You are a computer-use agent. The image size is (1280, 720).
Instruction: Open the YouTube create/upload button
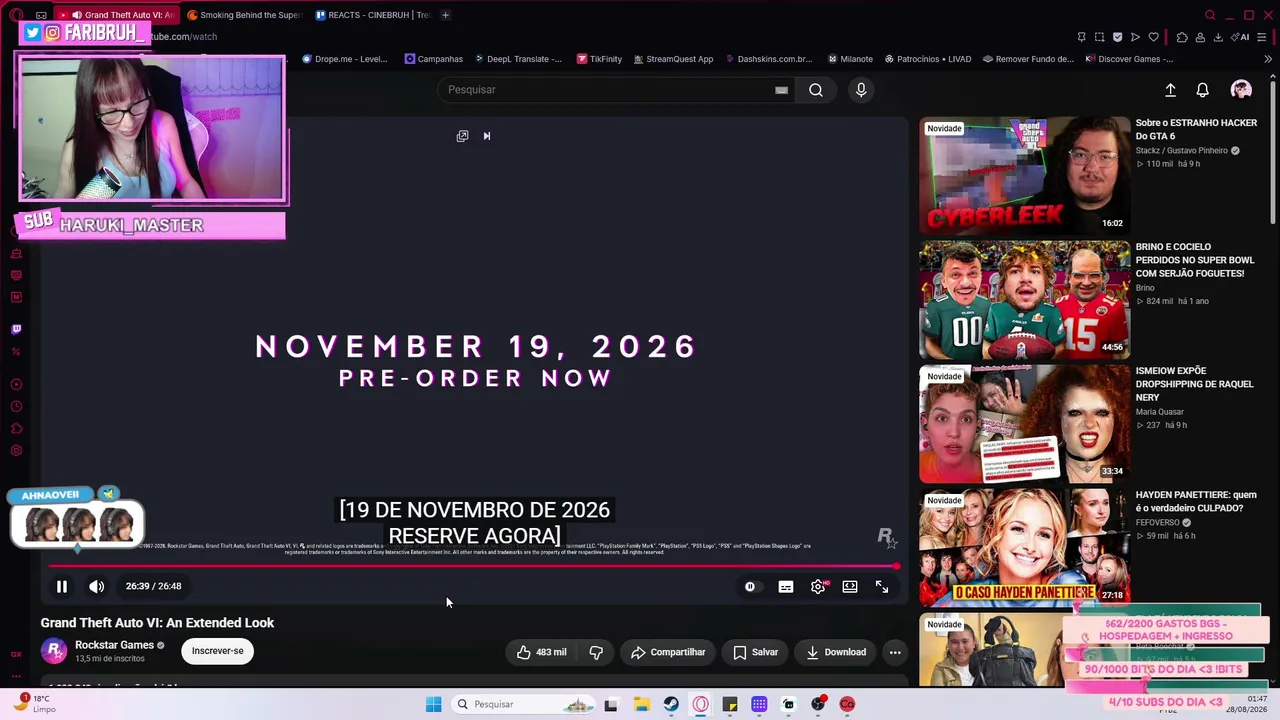[x=1170, y=90]
